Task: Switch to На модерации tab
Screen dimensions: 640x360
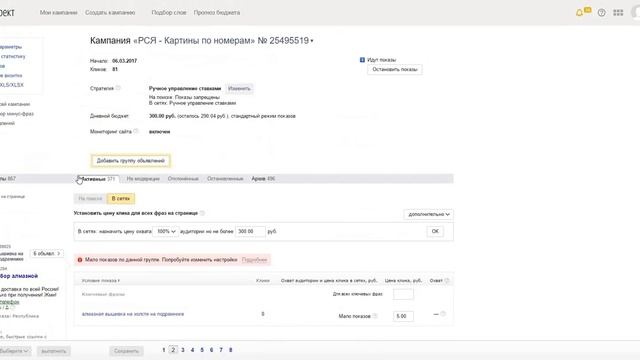Action: 143,179
